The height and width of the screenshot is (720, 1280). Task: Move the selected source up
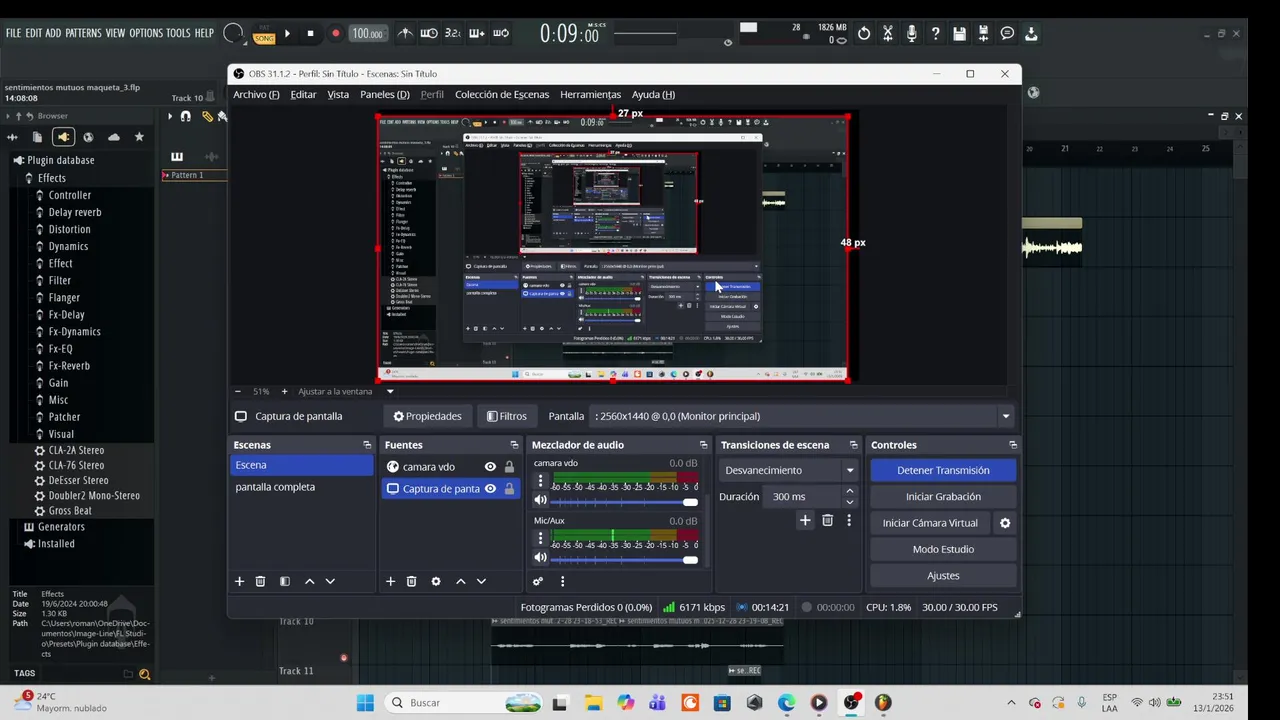[x=461, y=581]
